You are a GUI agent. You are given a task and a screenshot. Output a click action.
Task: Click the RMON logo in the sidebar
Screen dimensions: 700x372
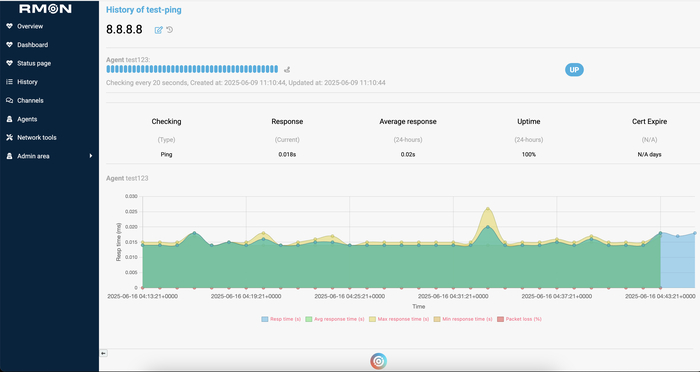(x=45, y=8)
